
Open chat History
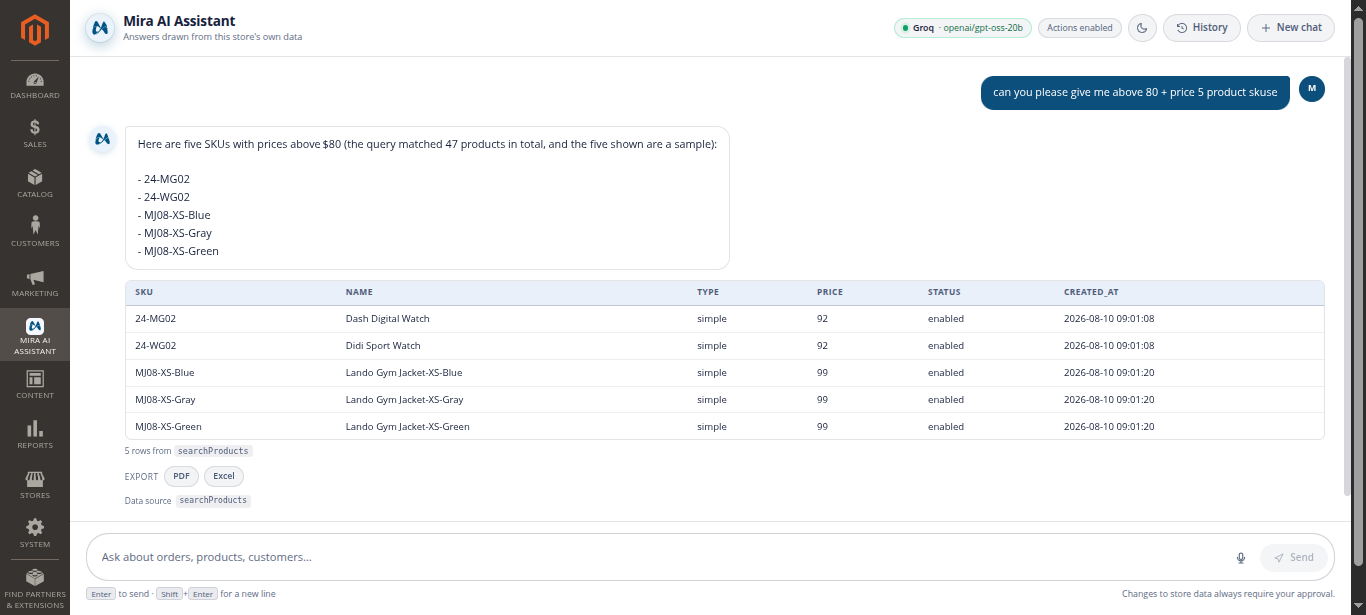point(1202,28)
